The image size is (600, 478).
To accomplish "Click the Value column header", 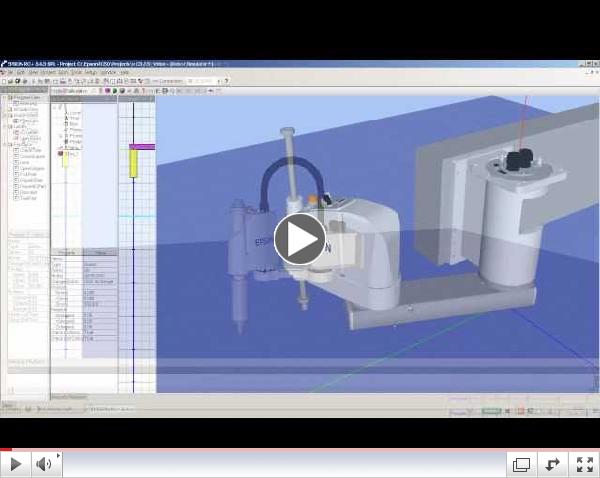I will click(100, 253).
